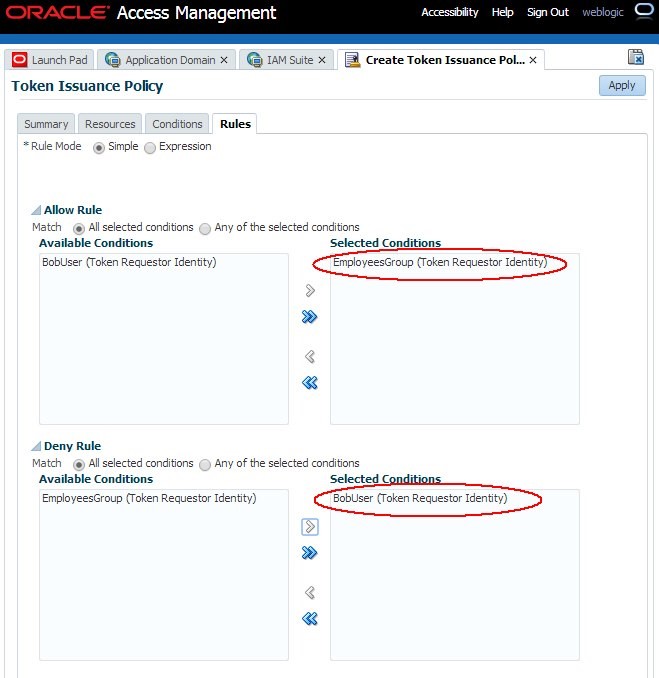Choose Any of the selected conditions for Allow Rule
Image resolution: width=659 pixels, height=678 pixels.
point(205,228)
